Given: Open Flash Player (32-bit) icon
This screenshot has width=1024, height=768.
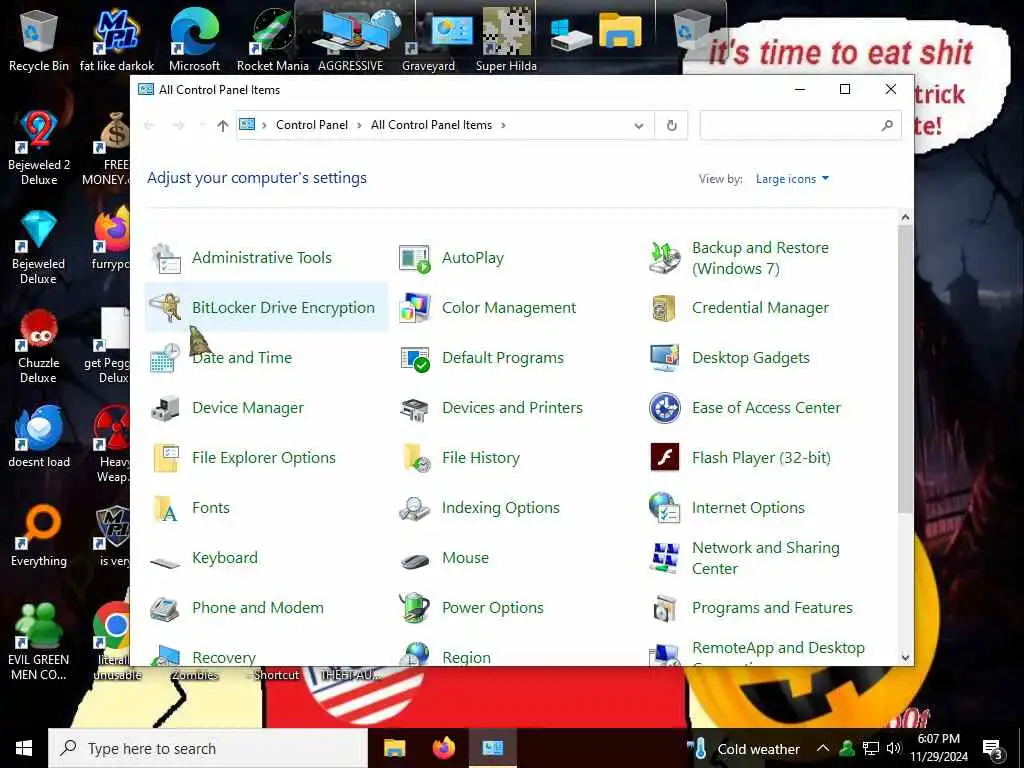Looking at the screenshot, I should pos(665,458).
